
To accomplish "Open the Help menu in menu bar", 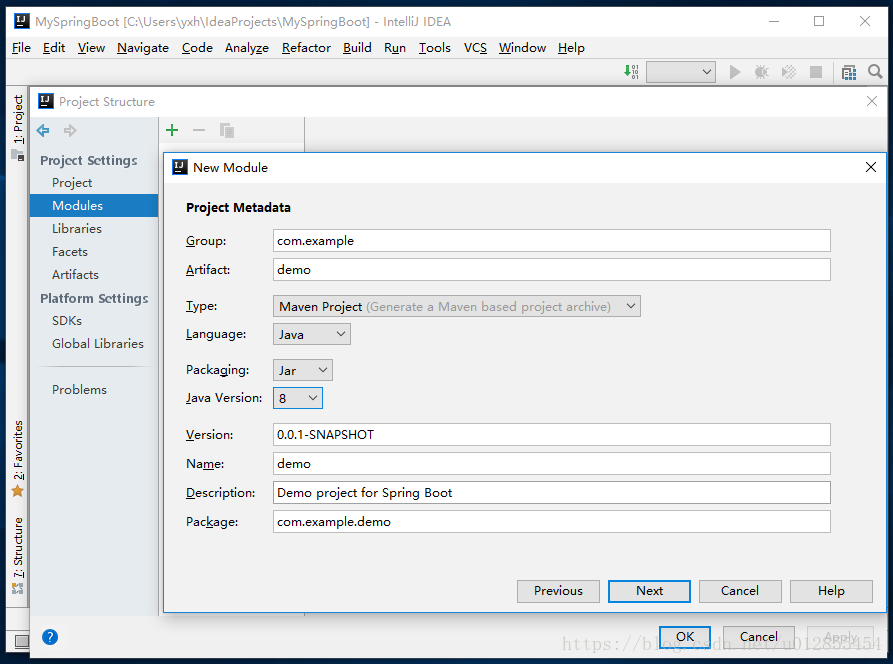I will [571, 48].
